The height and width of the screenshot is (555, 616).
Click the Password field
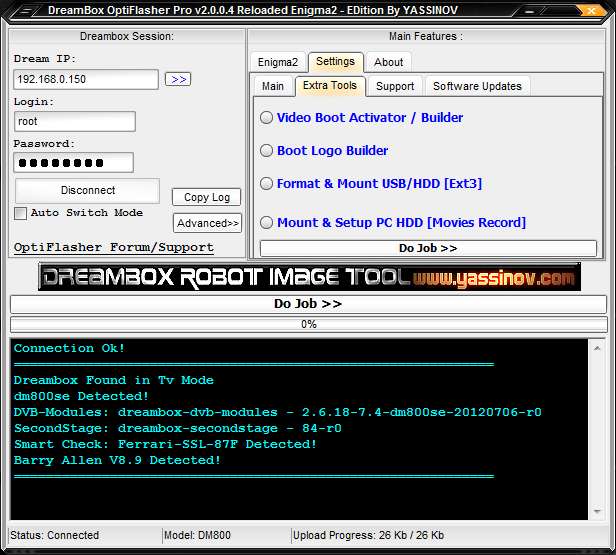click(73, 163)
